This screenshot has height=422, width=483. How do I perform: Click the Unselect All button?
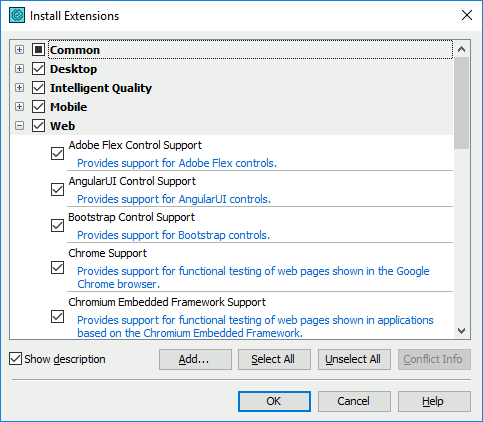[354, 359]
